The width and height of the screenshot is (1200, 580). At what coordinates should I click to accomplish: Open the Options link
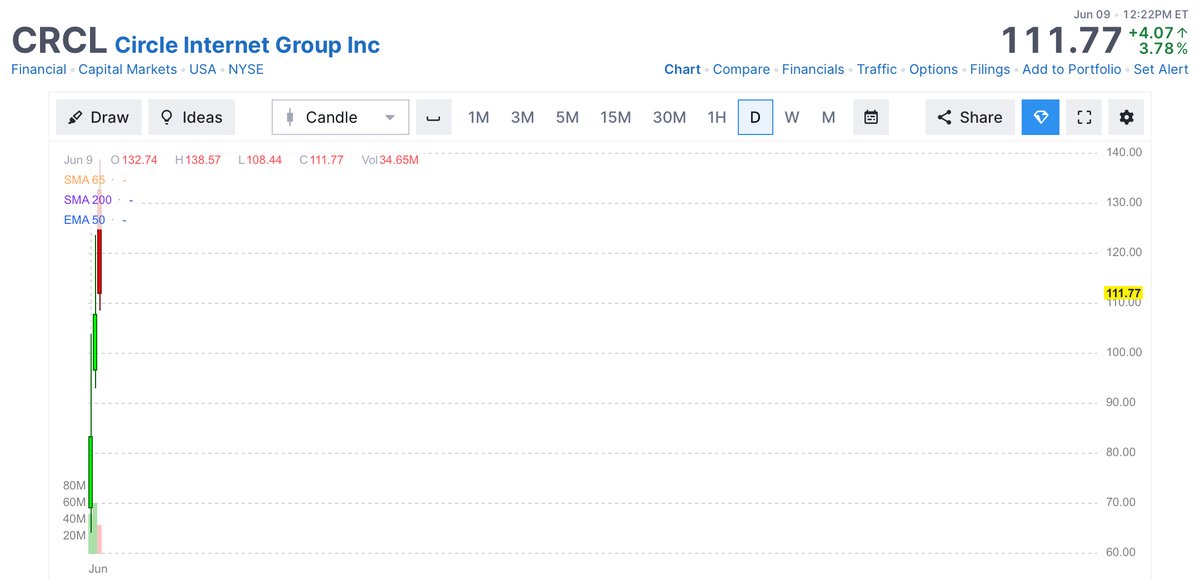(933, 69)
